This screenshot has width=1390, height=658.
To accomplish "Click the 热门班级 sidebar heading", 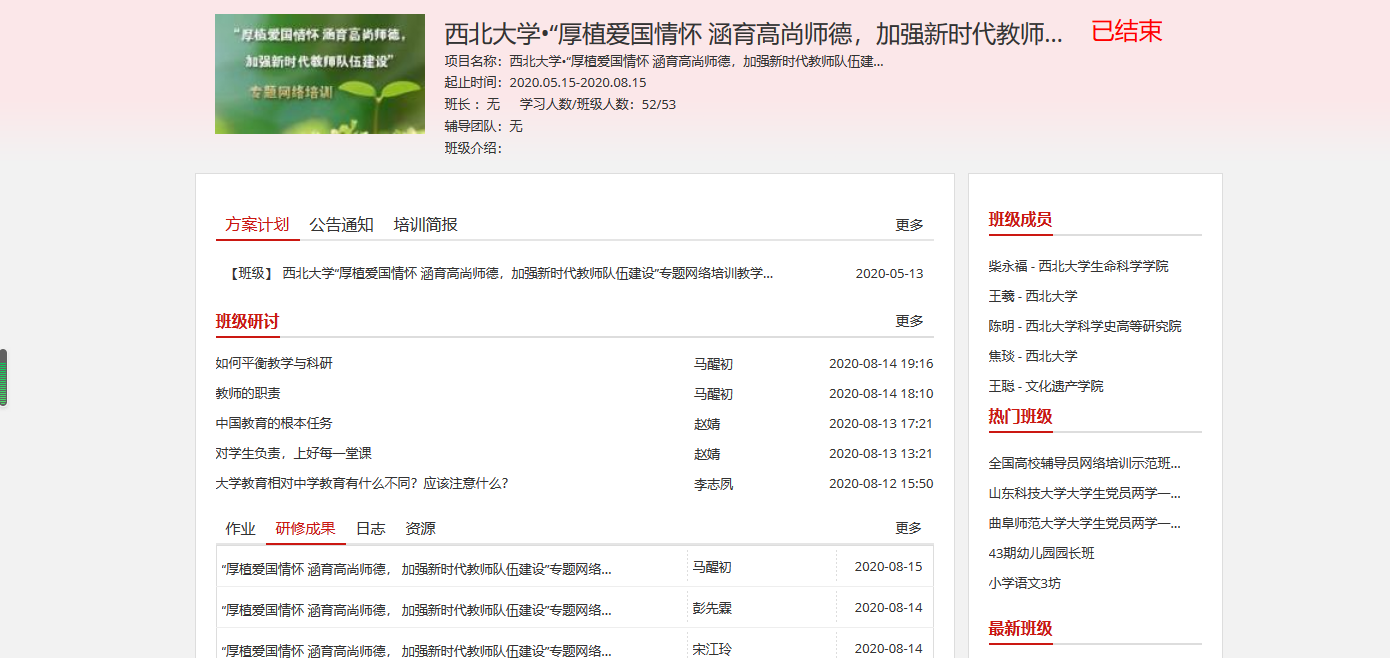I will click(x=1020, y=417).
